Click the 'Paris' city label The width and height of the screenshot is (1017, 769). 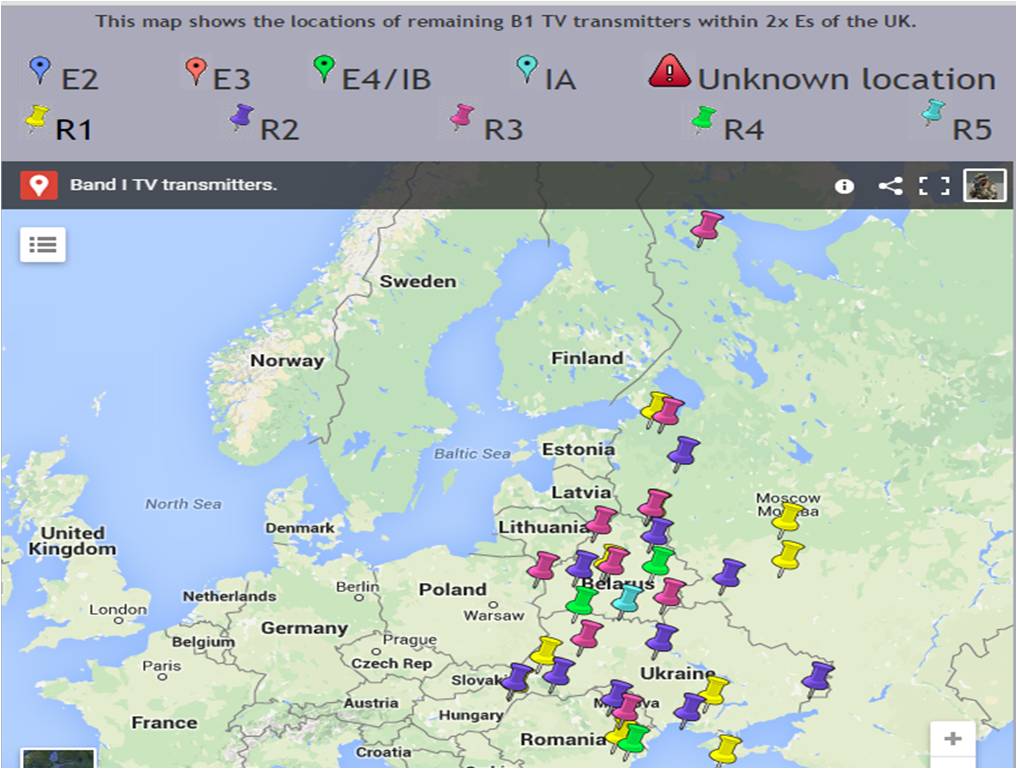click(x=162, y=665)
